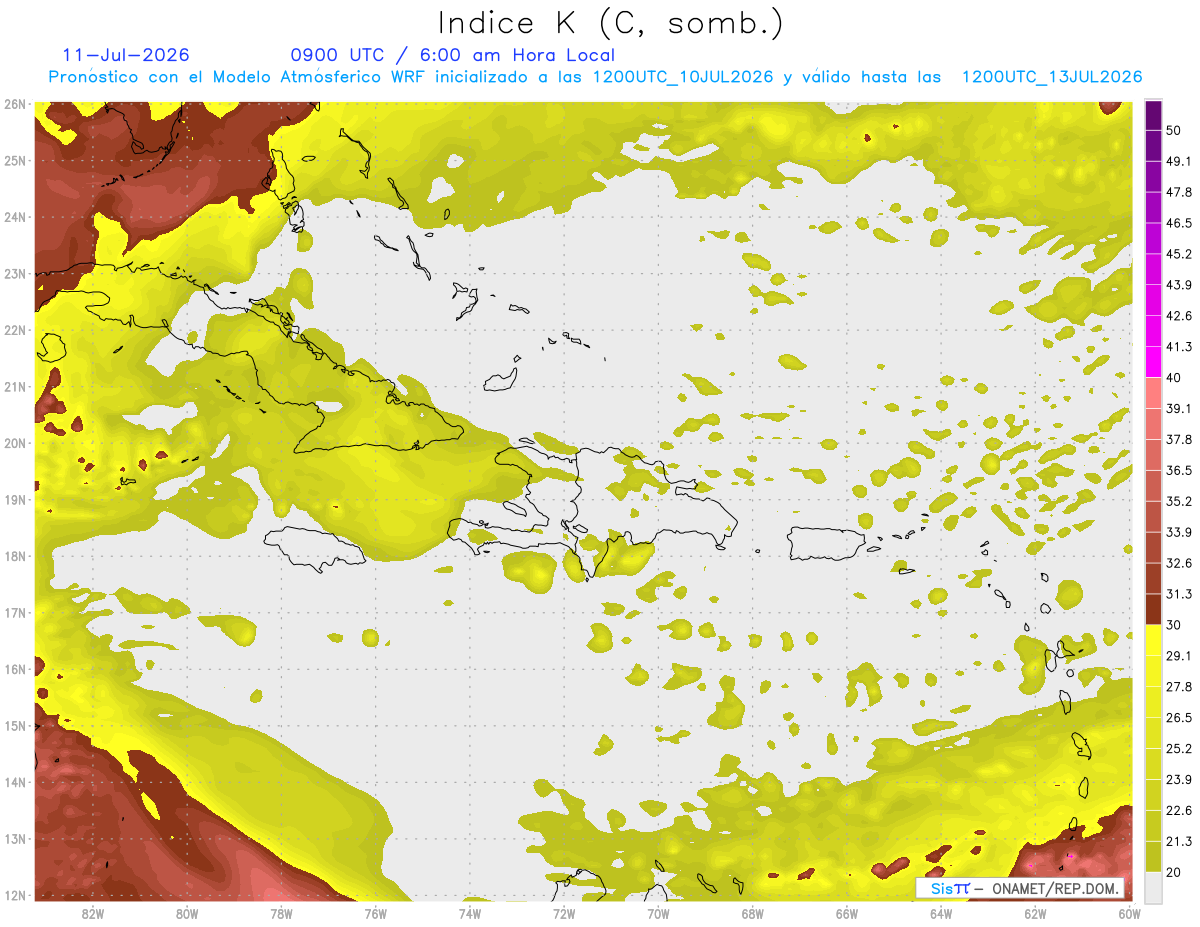Click the latitude label "21N"

(14, 386)
